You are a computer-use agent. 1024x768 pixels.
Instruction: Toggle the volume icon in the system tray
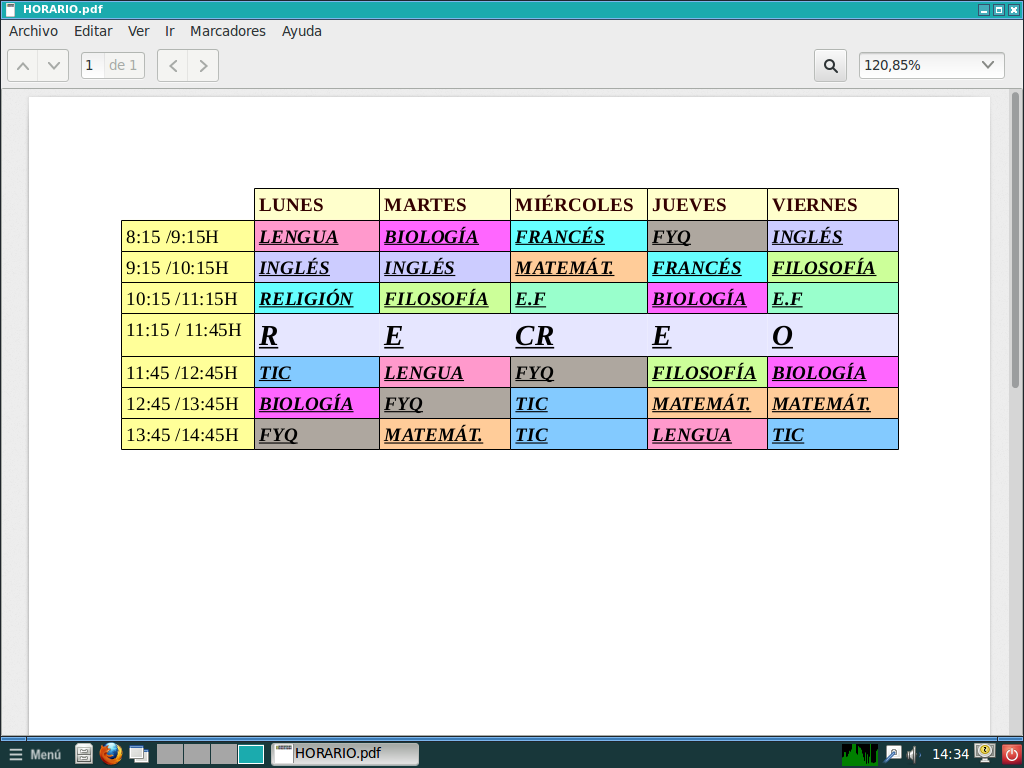pyautogui.click(x=910, y=754)
